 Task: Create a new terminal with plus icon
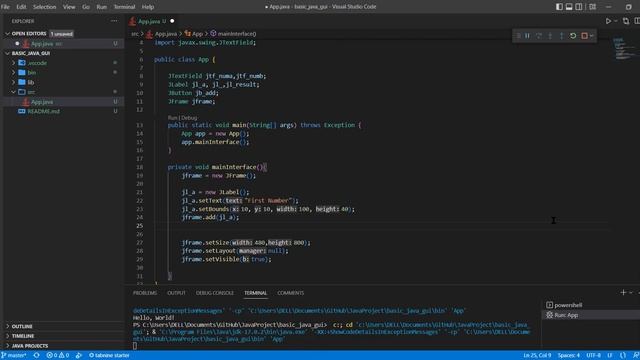click(x=623, y=292)
